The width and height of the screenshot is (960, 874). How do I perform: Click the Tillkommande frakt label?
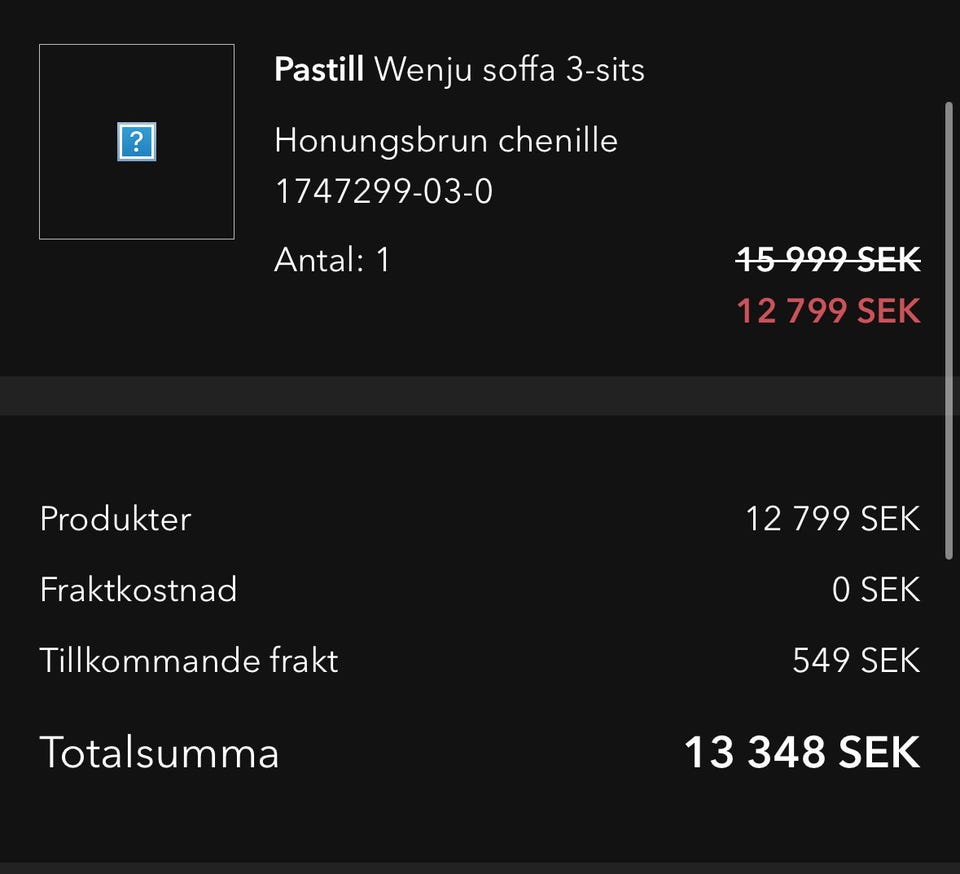click(189, 660)
